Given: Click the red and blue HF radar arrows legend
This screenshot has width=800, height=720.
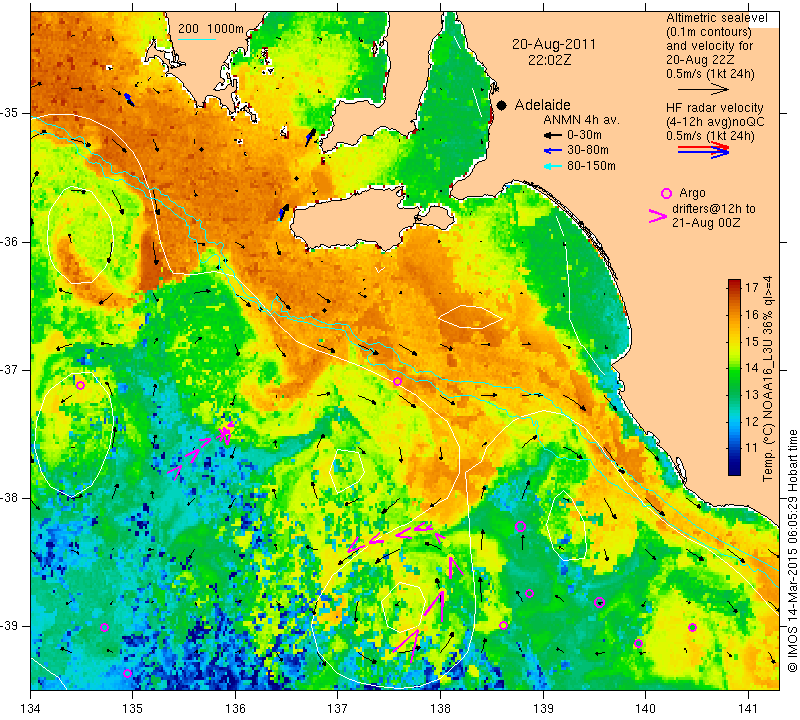Looking at the screenshot, I should (x=704, y=150).
